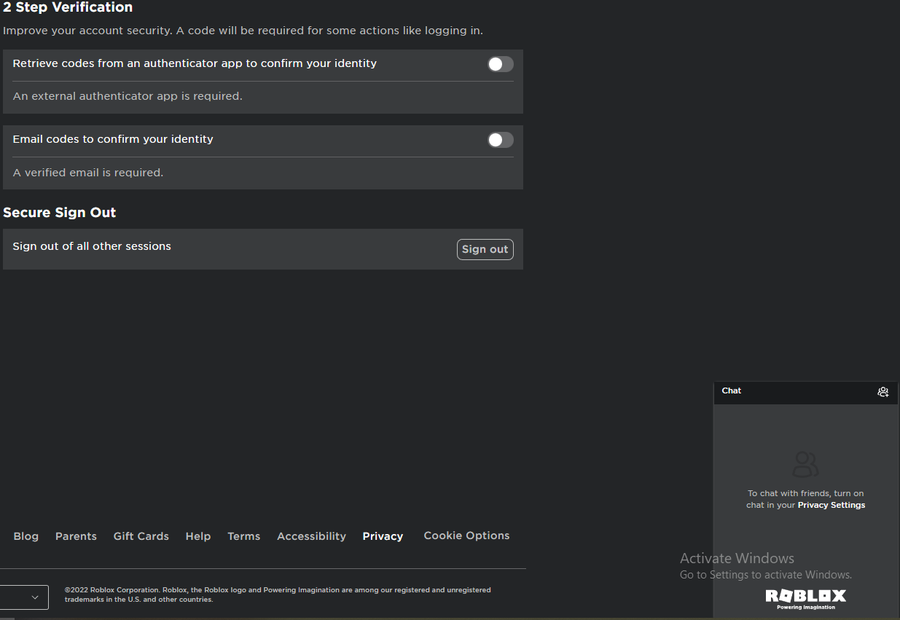Open the chat friends group icon
900x620 pixels.
tap(883, 392)
